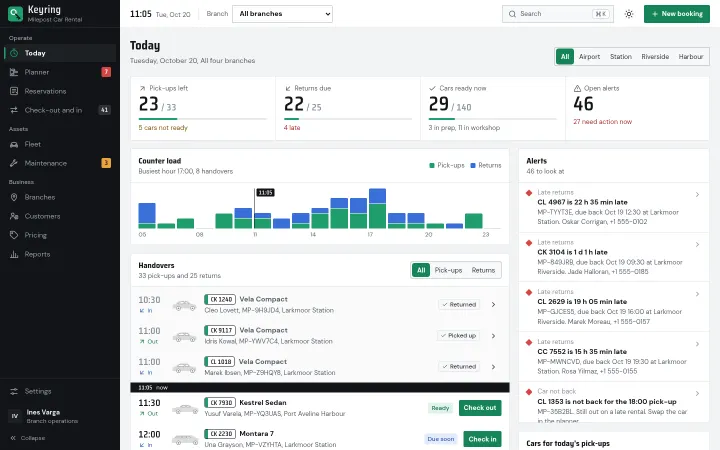720x450 pixels.
Task: Open CK 3104 late return alert chevron
Action: 697,244
